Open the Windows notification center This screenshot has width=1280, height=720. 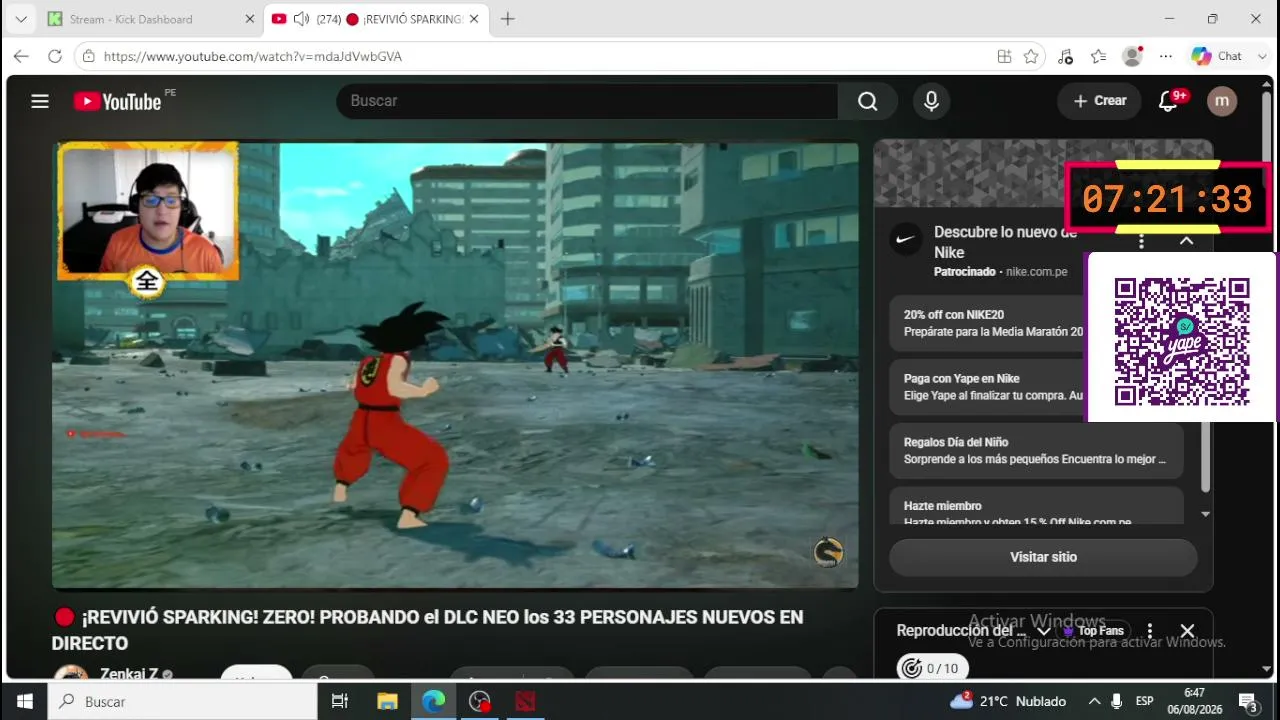coord(1247,701)
